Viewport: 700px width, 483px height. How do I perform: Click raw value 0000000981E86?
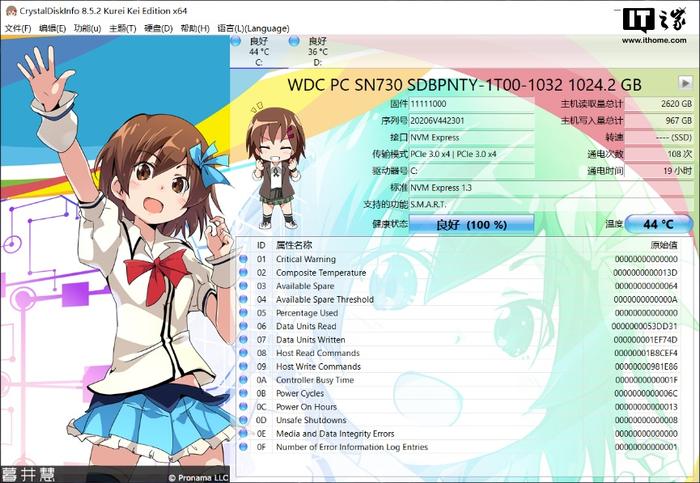coord(646,366)
